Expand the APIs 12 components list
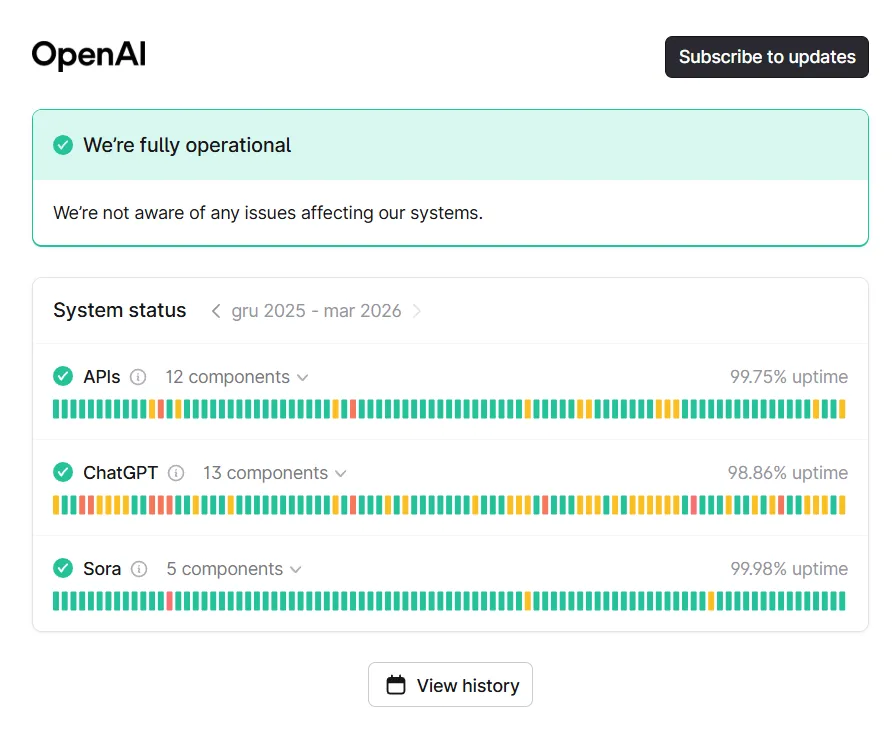The width and height of the screenshot is (896, 733). pos(237,377)
